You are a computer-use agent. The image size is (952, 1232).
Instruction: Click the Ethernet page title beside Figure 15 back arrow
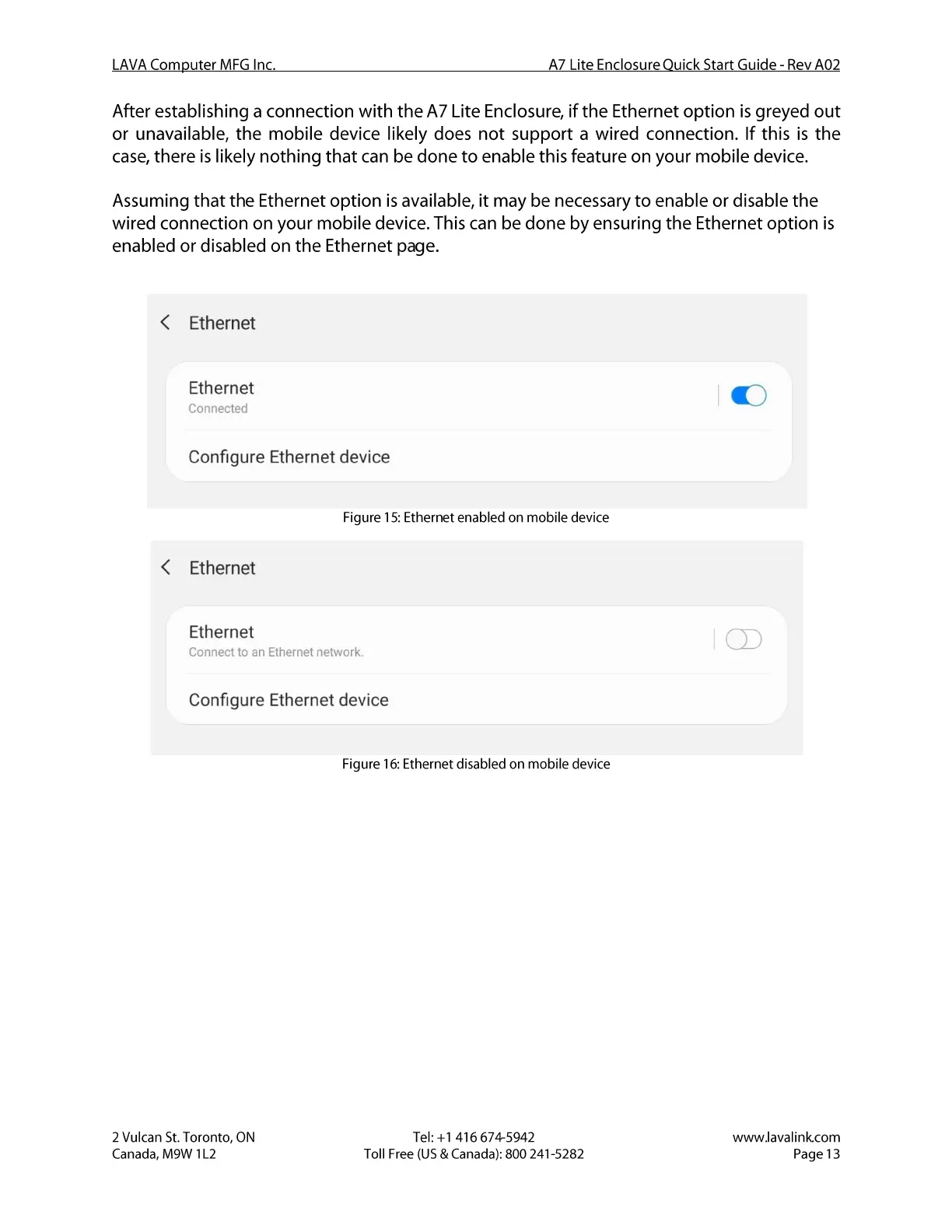pos(222,324)
